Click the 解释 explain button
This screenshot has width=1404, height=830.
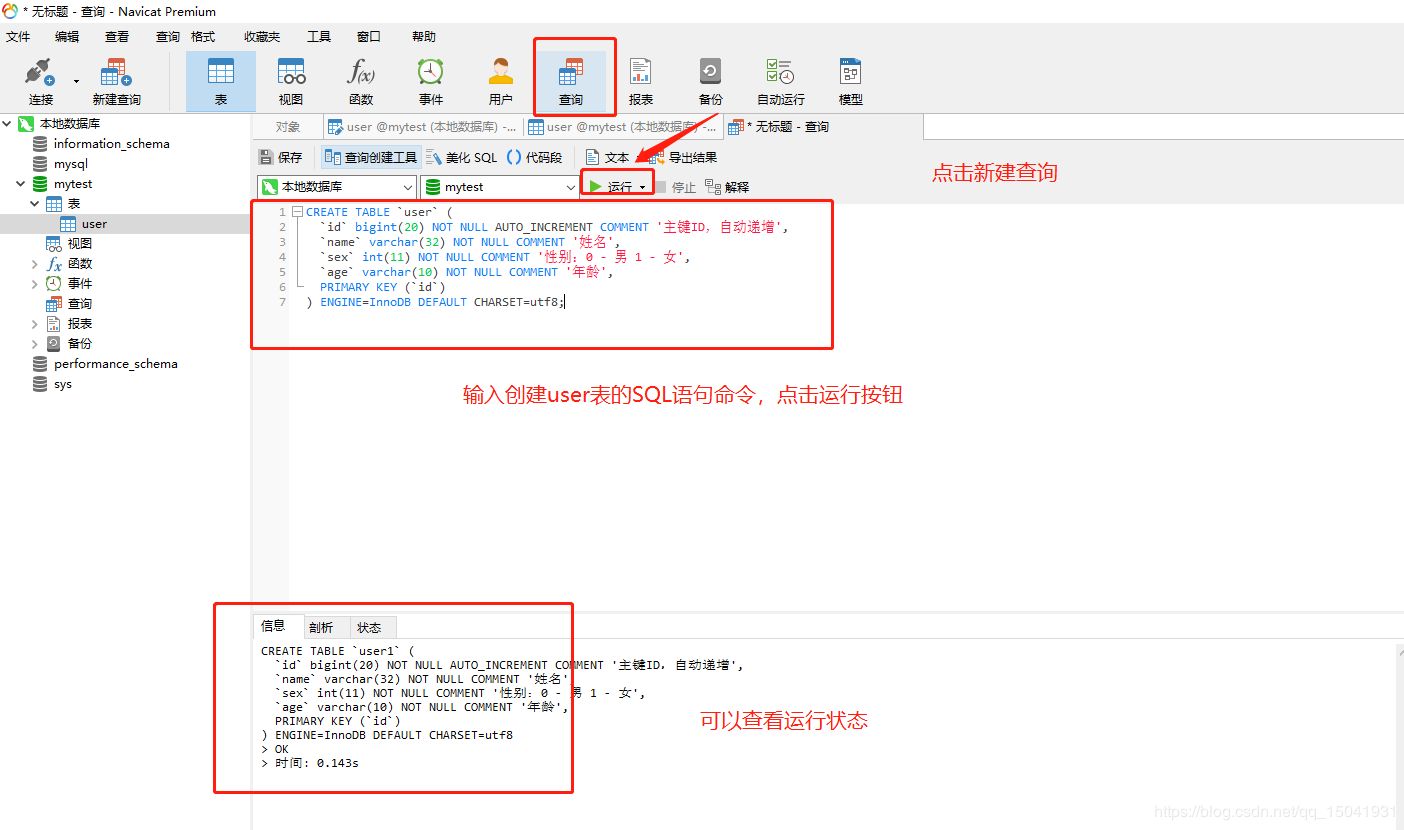(727, 187)
